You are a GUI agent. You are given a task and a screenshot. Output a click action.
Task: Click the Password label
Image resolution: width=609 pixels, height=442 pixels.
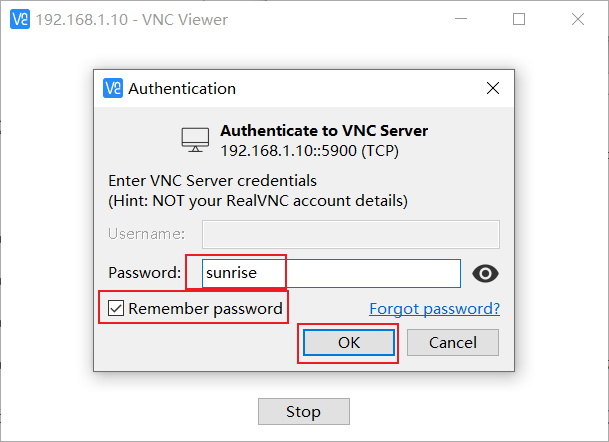[144, 273]
